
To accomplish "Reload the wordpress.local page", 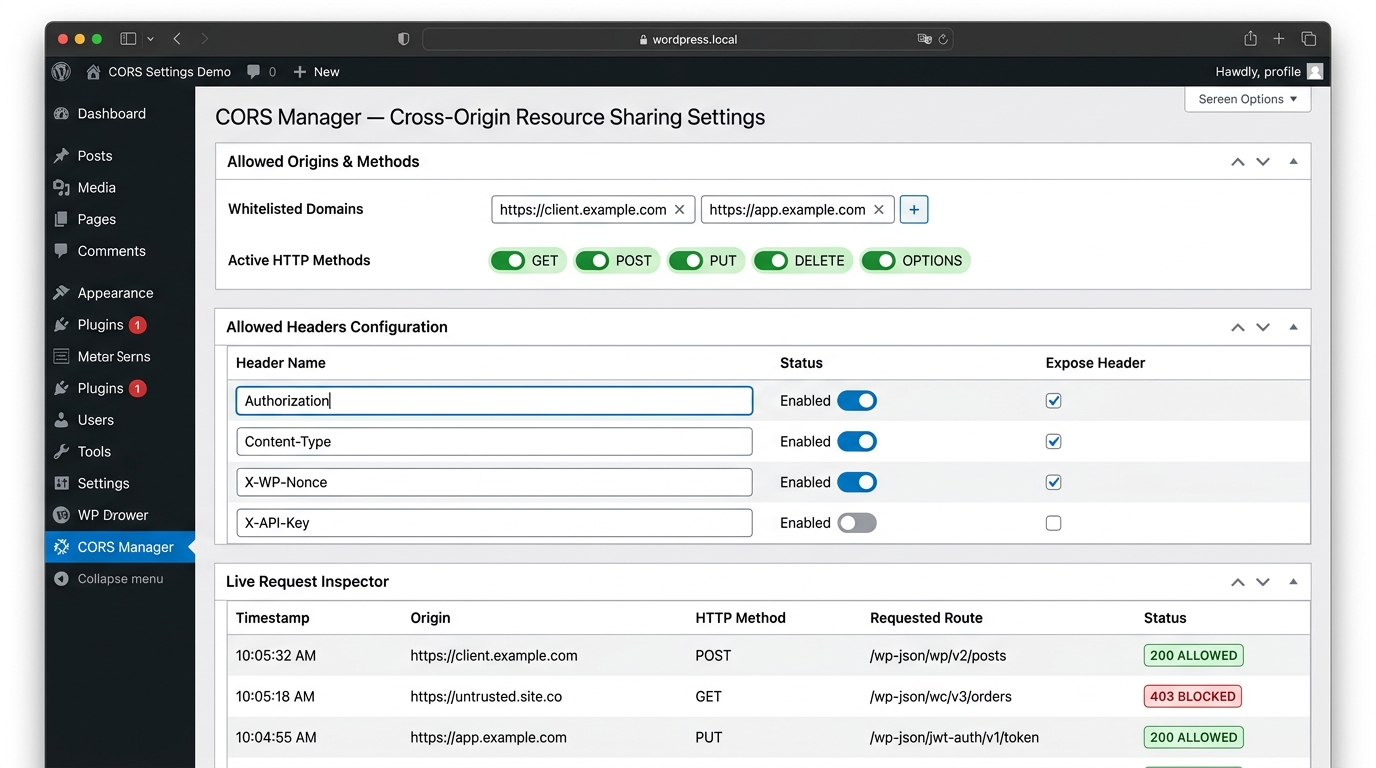I will [942, 39].
